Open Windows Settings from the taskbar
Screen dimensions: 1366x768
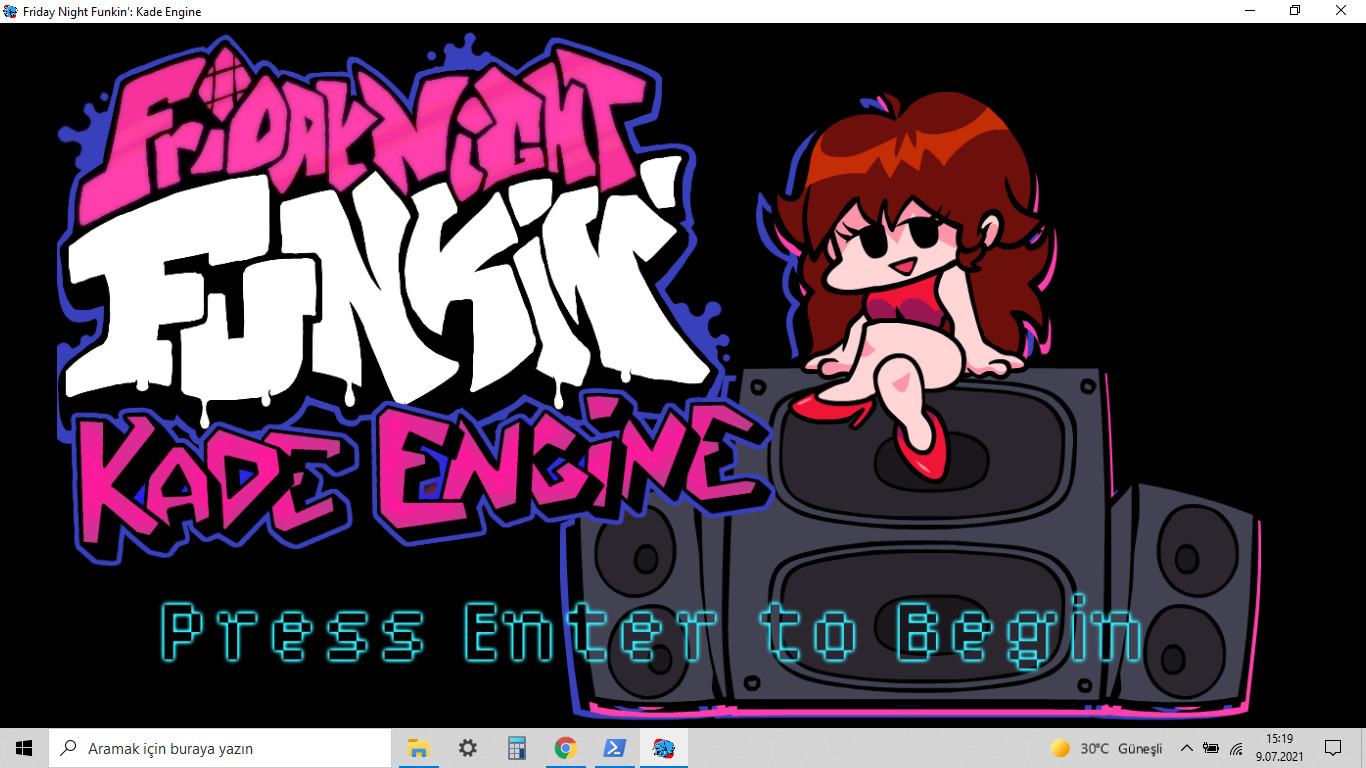pyautogui.click(x=467, y=747)
